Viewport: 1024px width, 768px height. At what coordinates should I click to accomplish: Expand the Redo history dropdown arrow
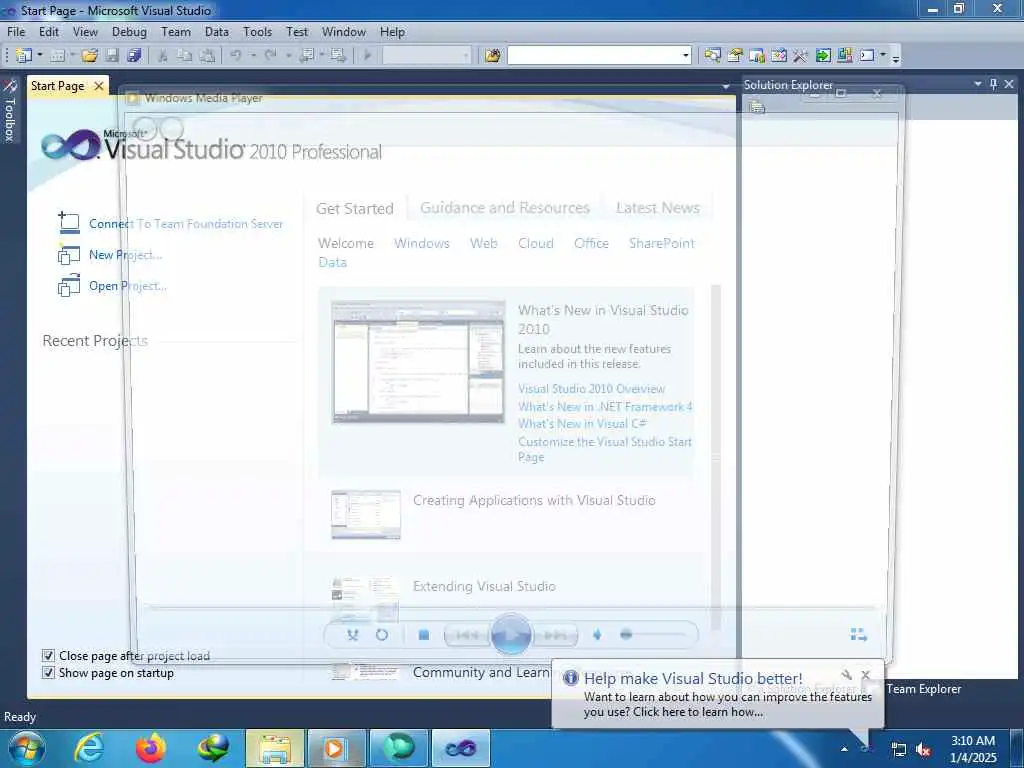tap(287, 56)
